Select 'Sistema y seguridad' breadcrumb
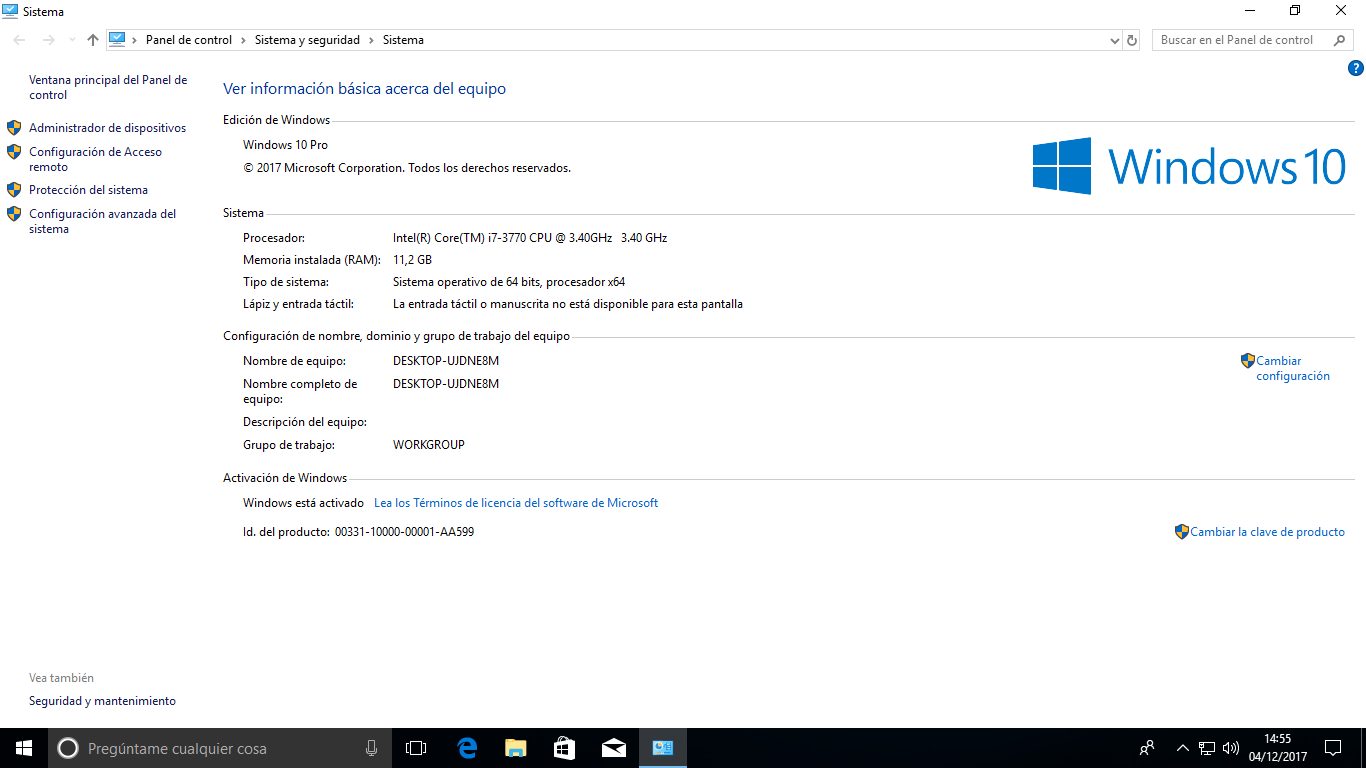This screenshot has height=768, width=1366. 307,40
